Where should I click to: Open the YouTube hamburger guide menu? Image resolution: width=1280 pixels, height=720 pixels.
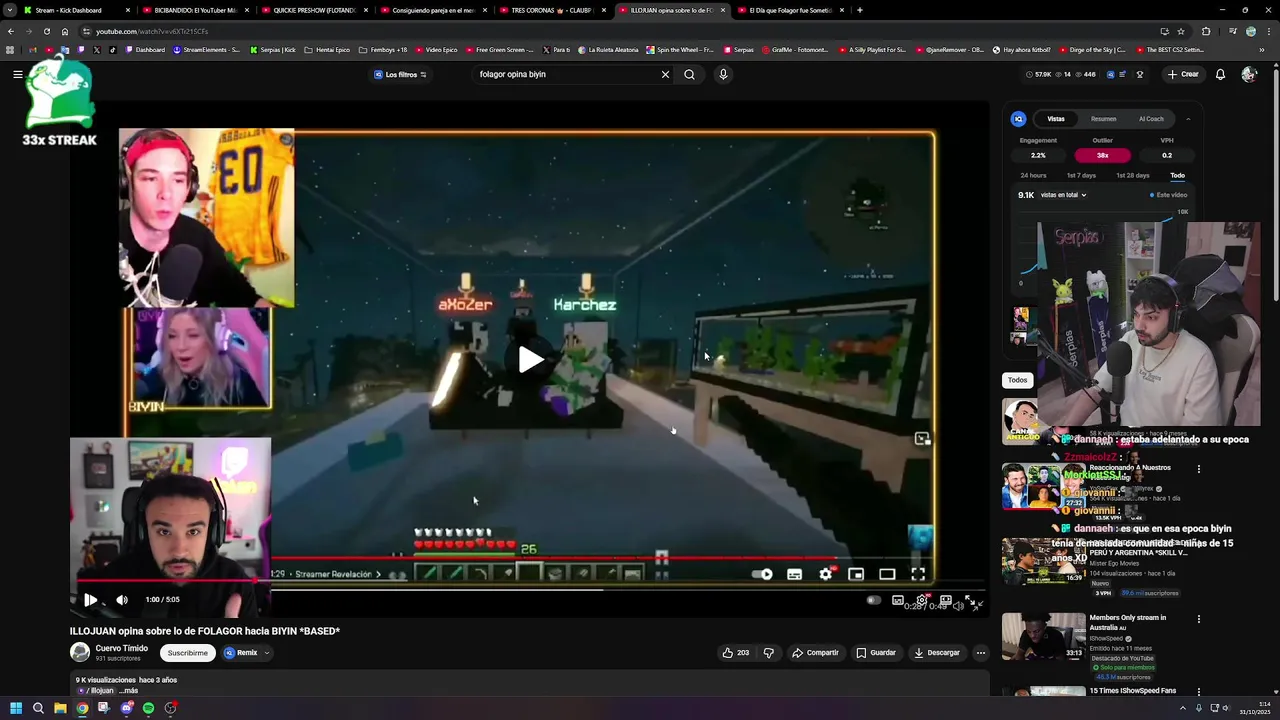click(x=17, y=74)
